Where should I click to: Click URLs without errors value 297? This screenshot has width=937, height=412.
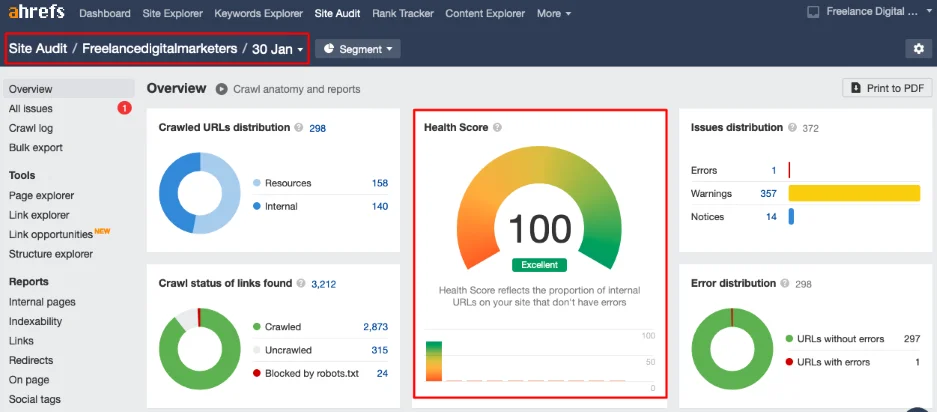click(x=912, y=339)
